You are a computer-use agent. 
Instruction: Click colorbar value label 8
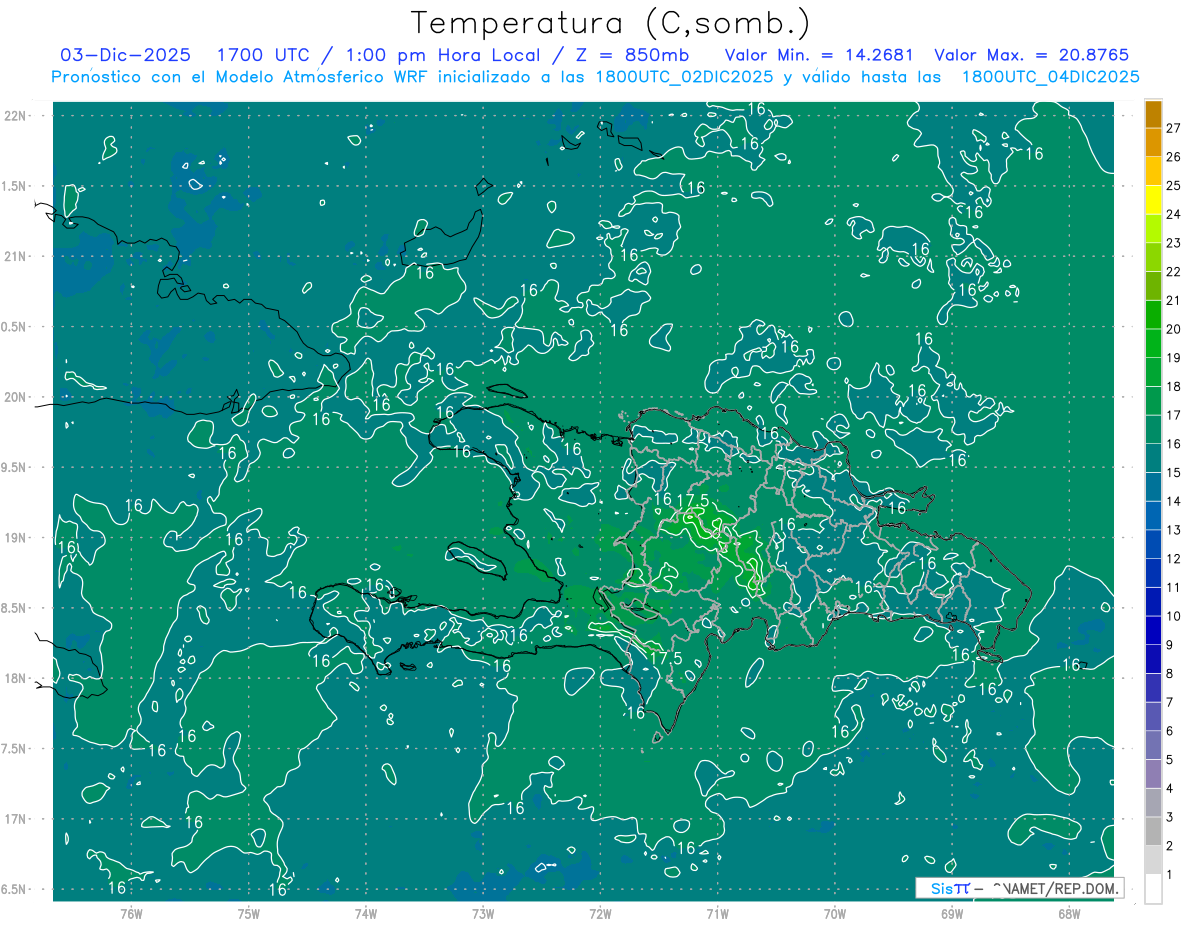(1170, 674)
